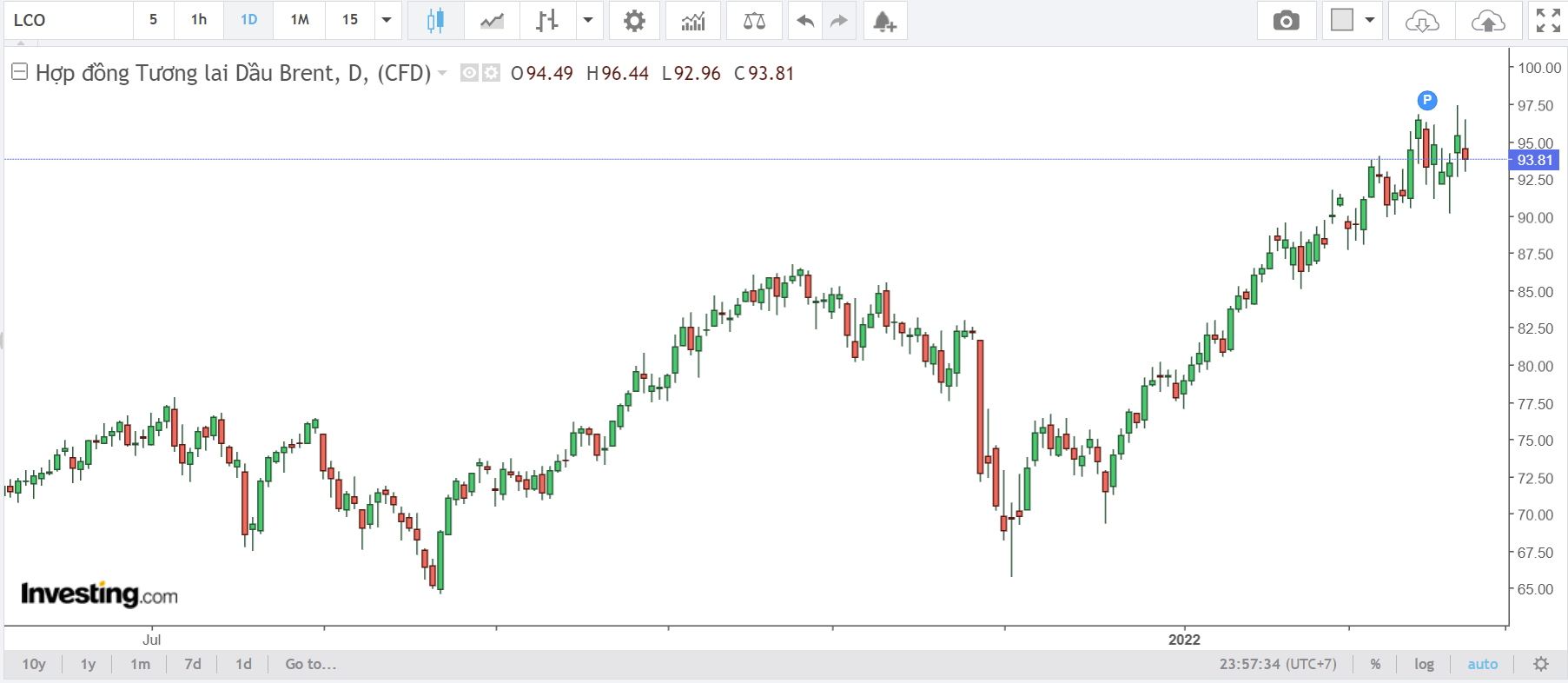This screenshot has width=1568, height=683.
Task: Expand the chart style dropdown arrow
Action: click(588, 20)
